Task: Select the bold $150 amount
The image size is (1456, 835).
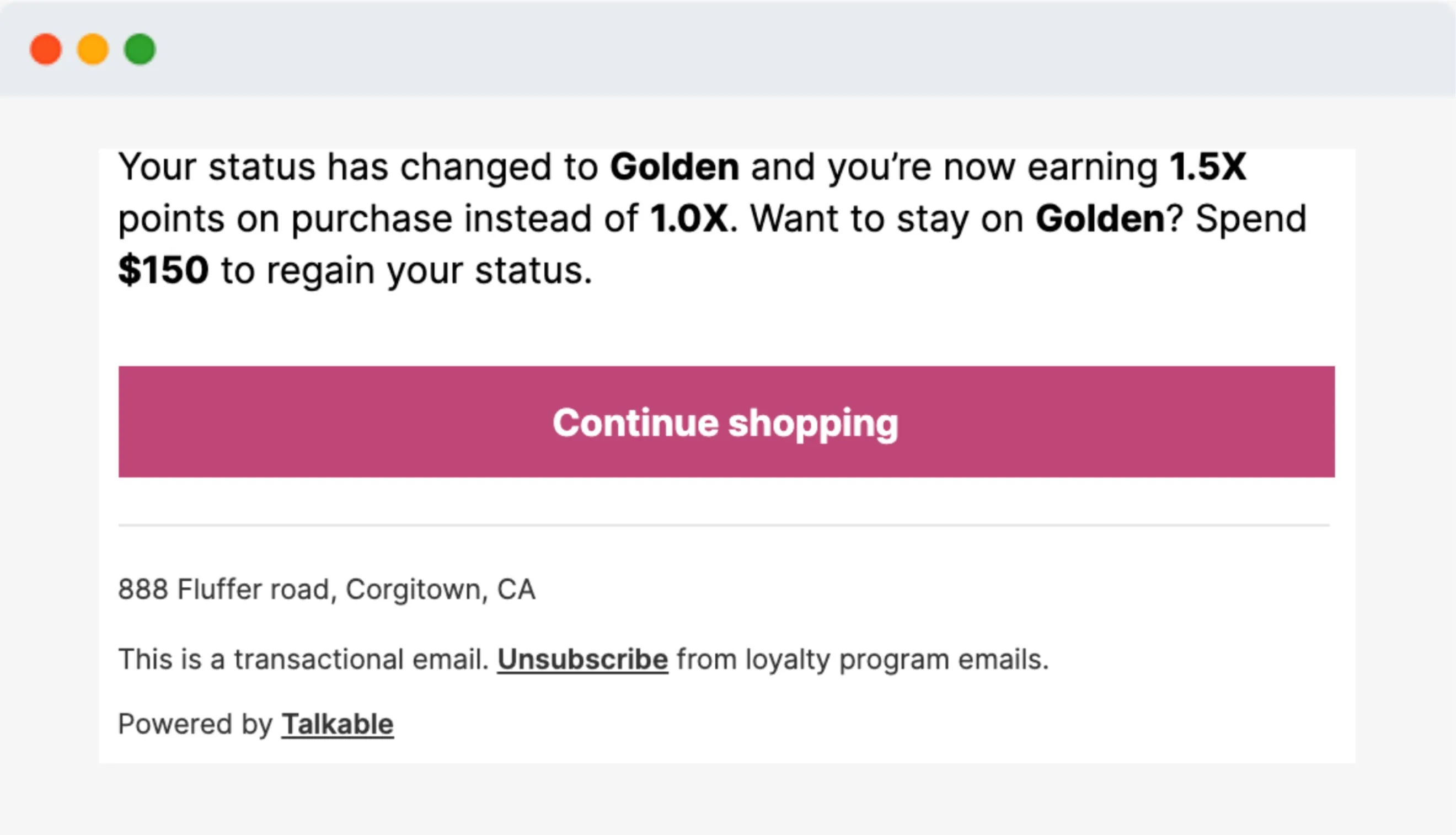Action: pos(163,270)
